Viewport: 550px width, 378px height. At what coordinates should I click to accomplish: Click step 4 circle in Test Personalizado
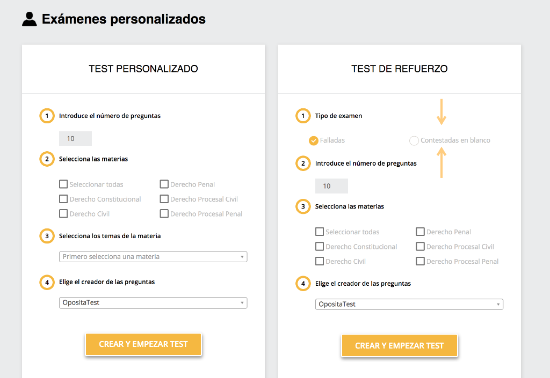pyautogui.click(x=47, y=282)
